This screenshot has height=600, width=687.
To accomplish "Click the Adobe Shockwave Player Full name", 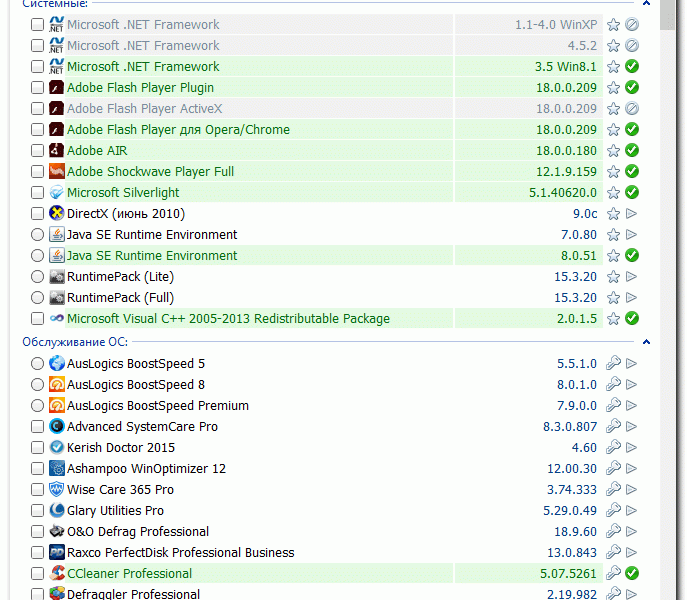I will [150, 171].
